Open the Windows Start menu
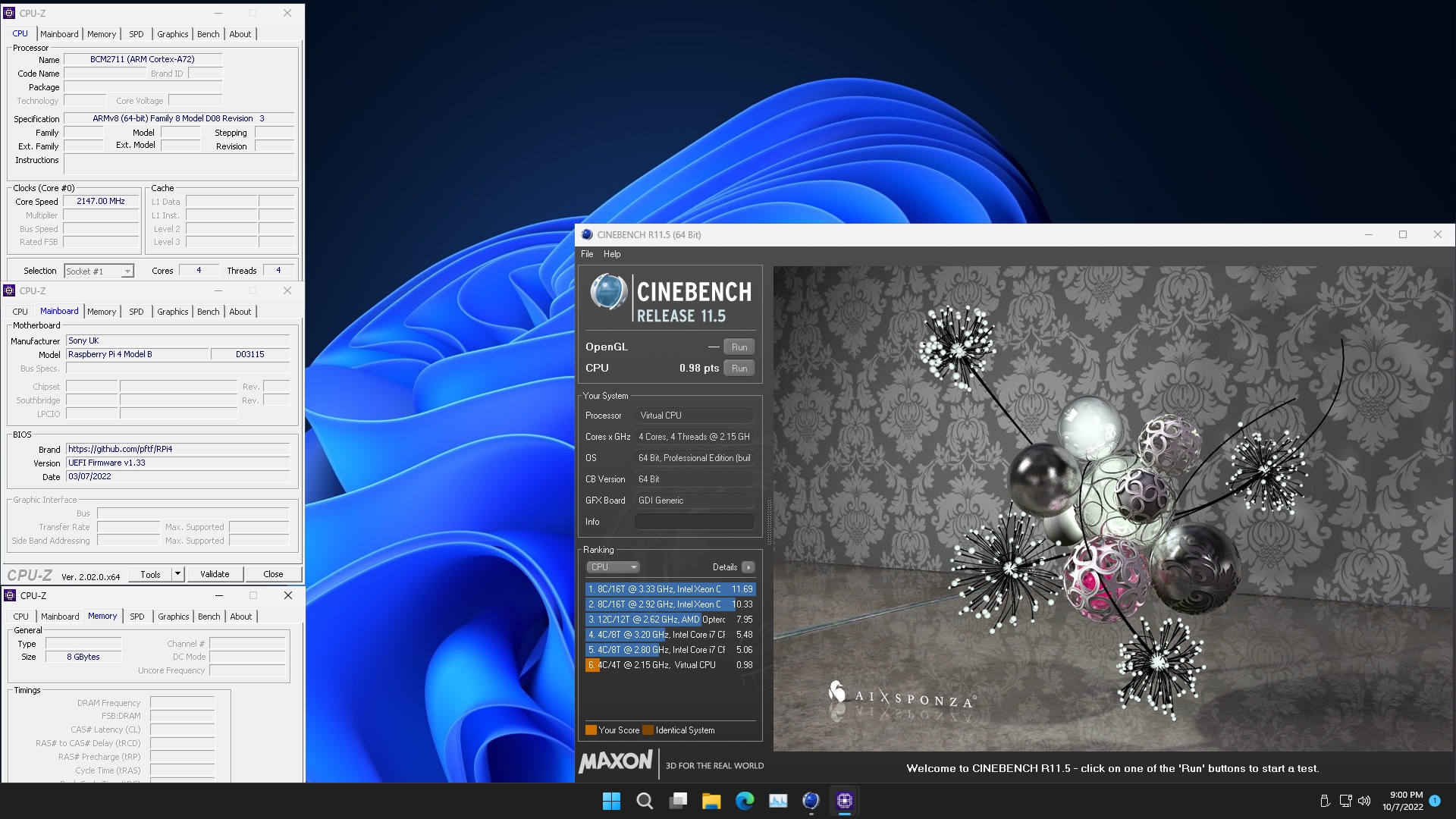Screen dimensions: 1456x819 pos(611,801)
